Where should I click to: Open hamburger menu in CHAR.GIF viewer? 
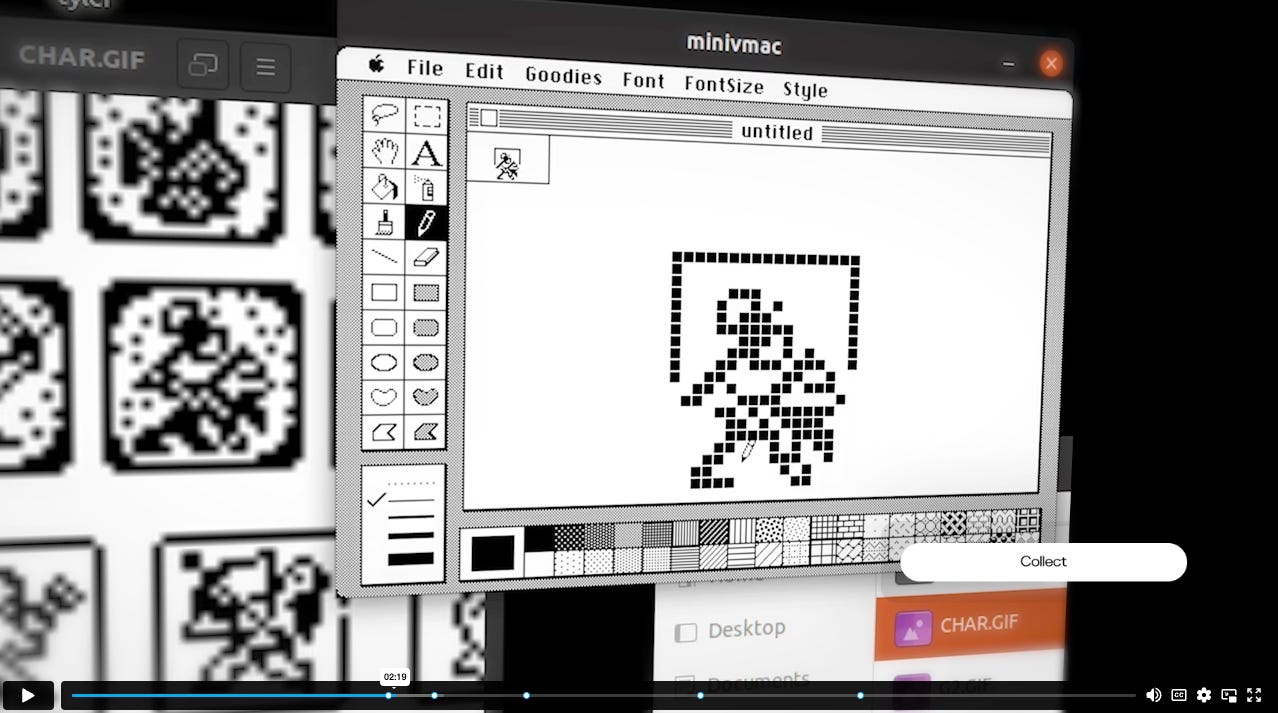click(x=265, y=67)
